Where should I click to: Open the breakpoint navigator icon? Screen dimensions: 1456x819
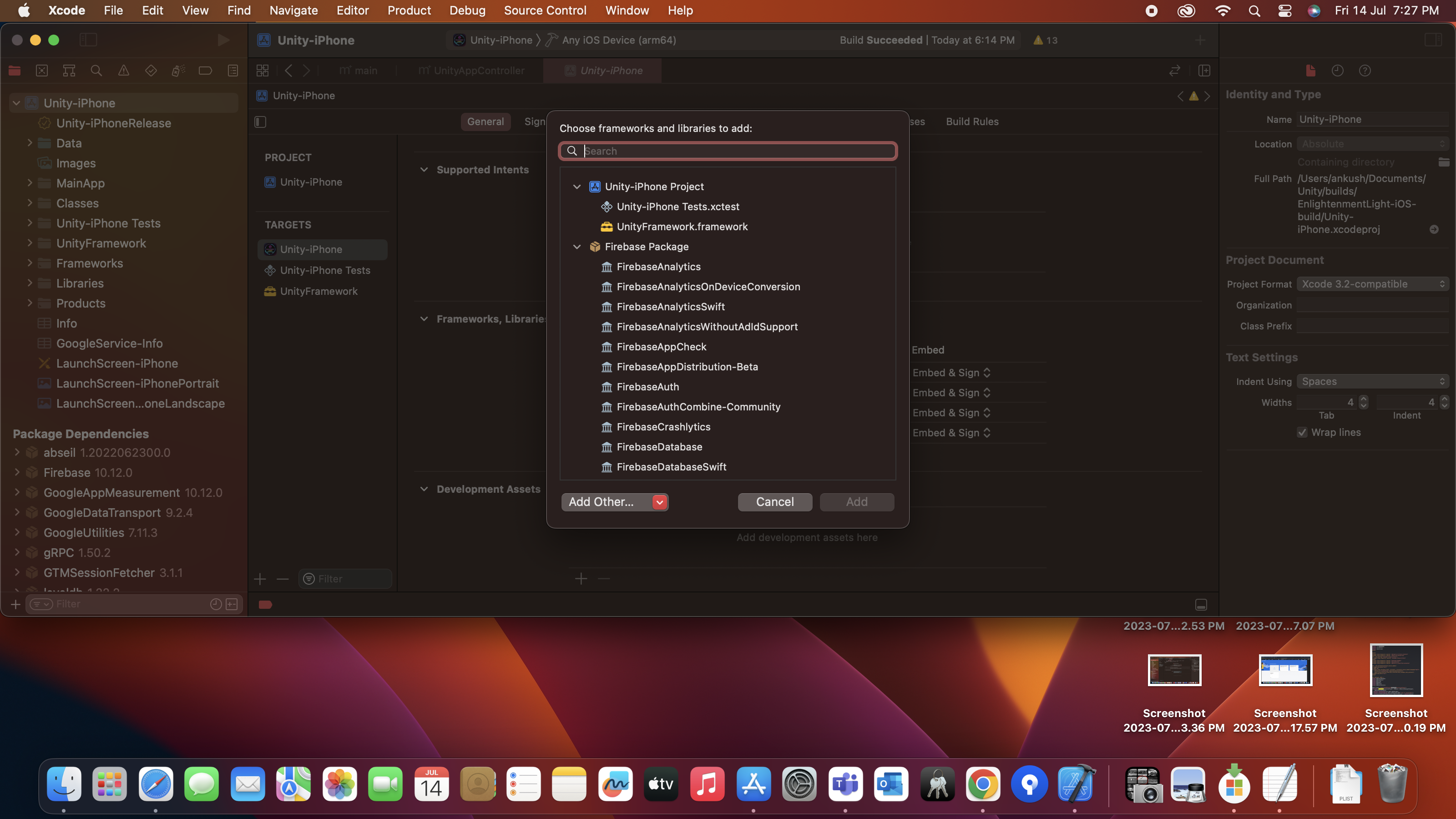point(205,71)
